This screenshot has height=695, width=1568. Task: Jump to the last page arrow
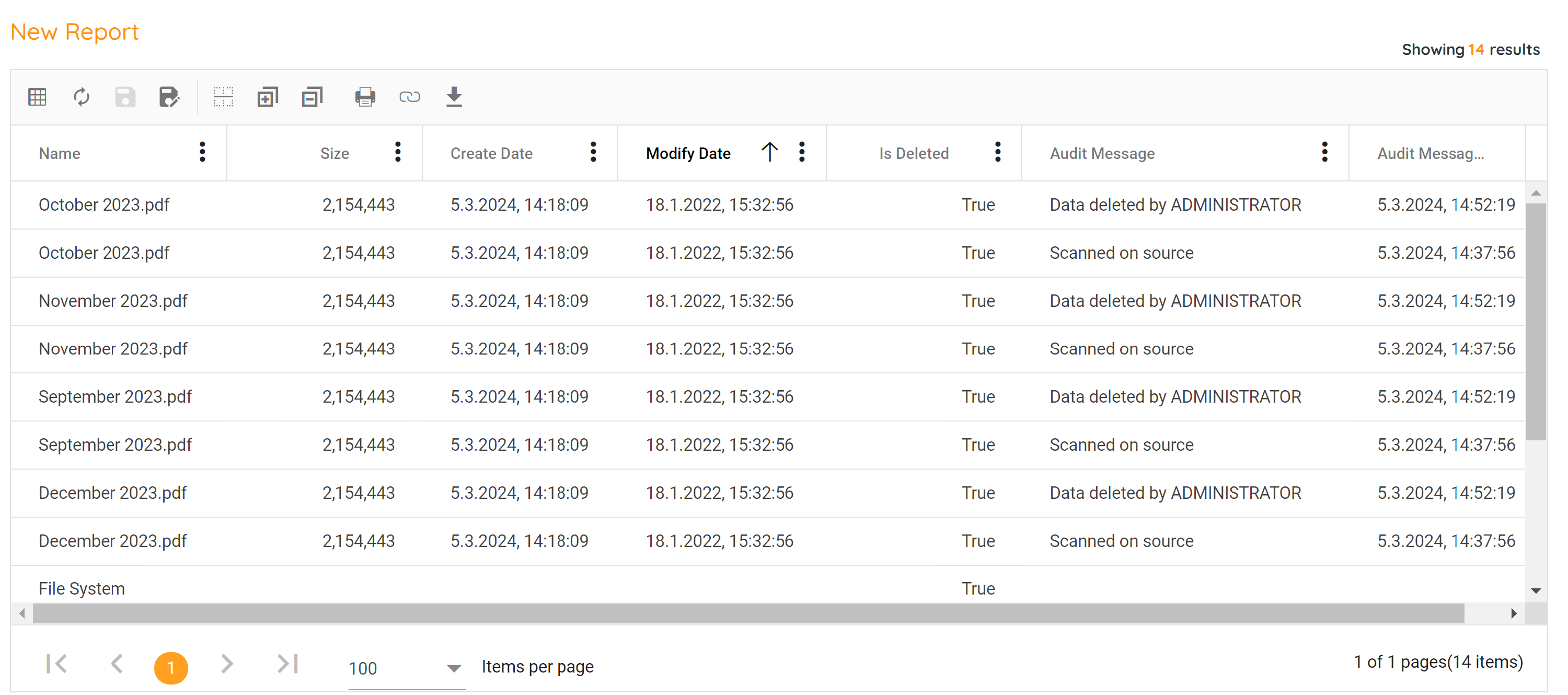(287, 663)
